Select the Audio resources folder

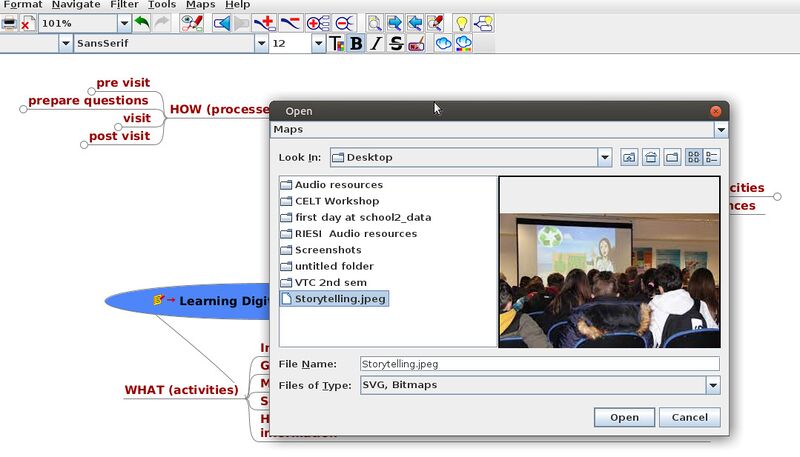point(332,185)
